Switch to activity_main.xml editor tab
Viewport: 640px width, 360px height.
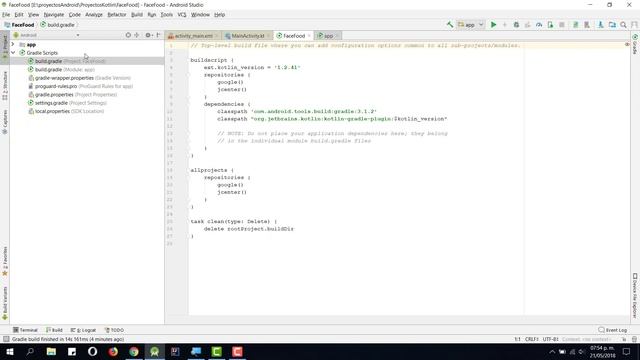193,36
